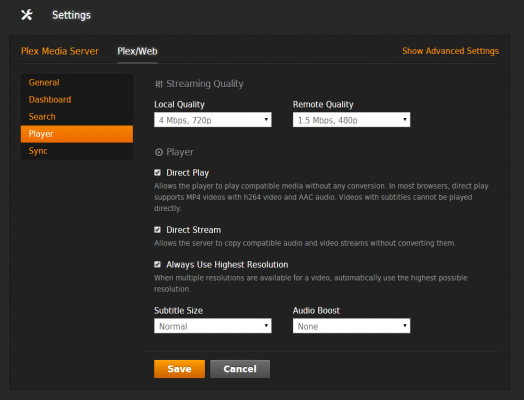This screenshot has height=400, width=524.
Task: Select the highlighted Player sidebar item
Action: tap(77, 134)
